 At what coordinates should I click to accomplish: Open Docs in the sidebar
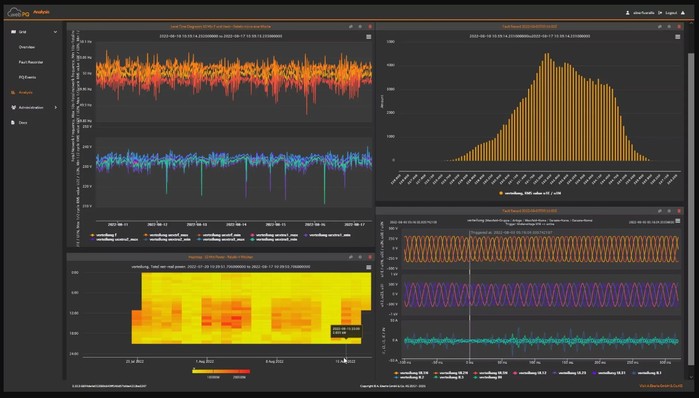pos(23,123)
